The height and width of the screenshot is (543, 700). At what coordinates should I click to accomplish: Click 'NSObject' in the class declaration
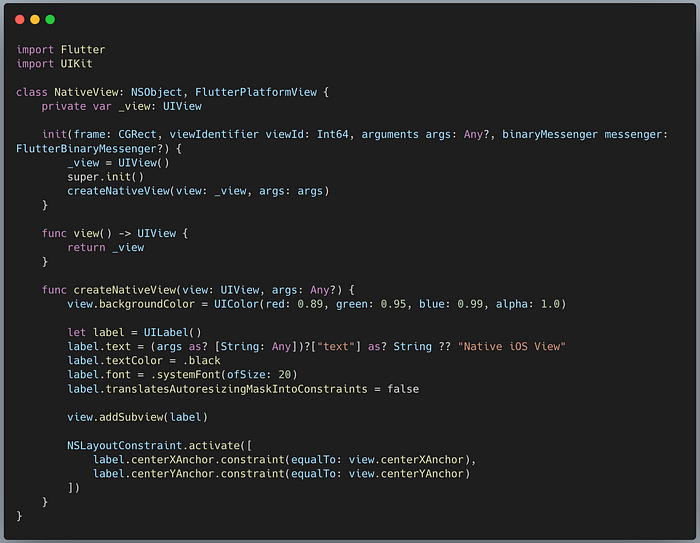pyautogui.click(x=156, y=92)
